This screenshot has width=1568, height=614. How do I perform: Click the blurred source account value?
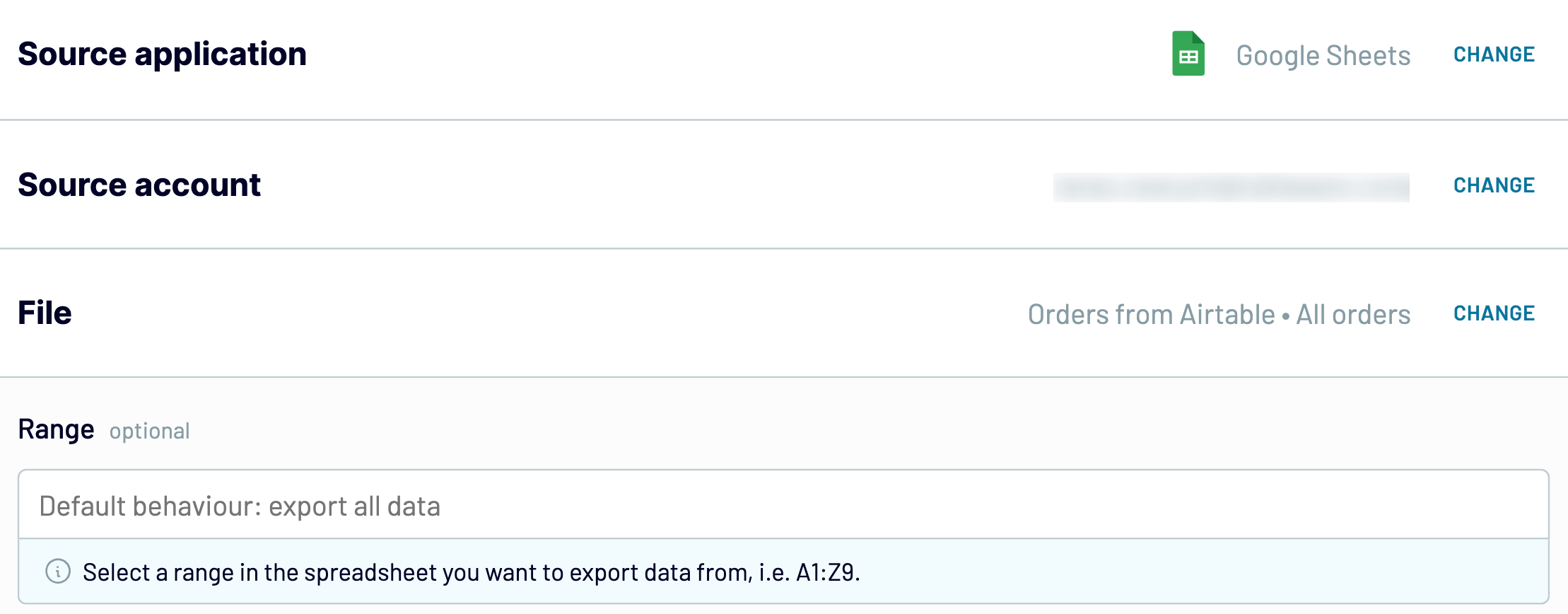click(x=1231, y=187)
